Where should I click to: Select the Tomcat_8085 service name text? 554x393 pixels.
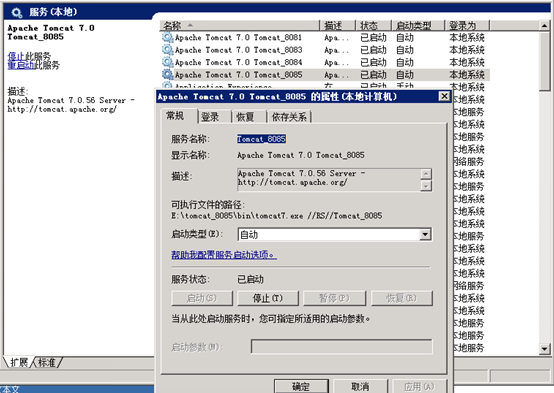tap(261, 139)
